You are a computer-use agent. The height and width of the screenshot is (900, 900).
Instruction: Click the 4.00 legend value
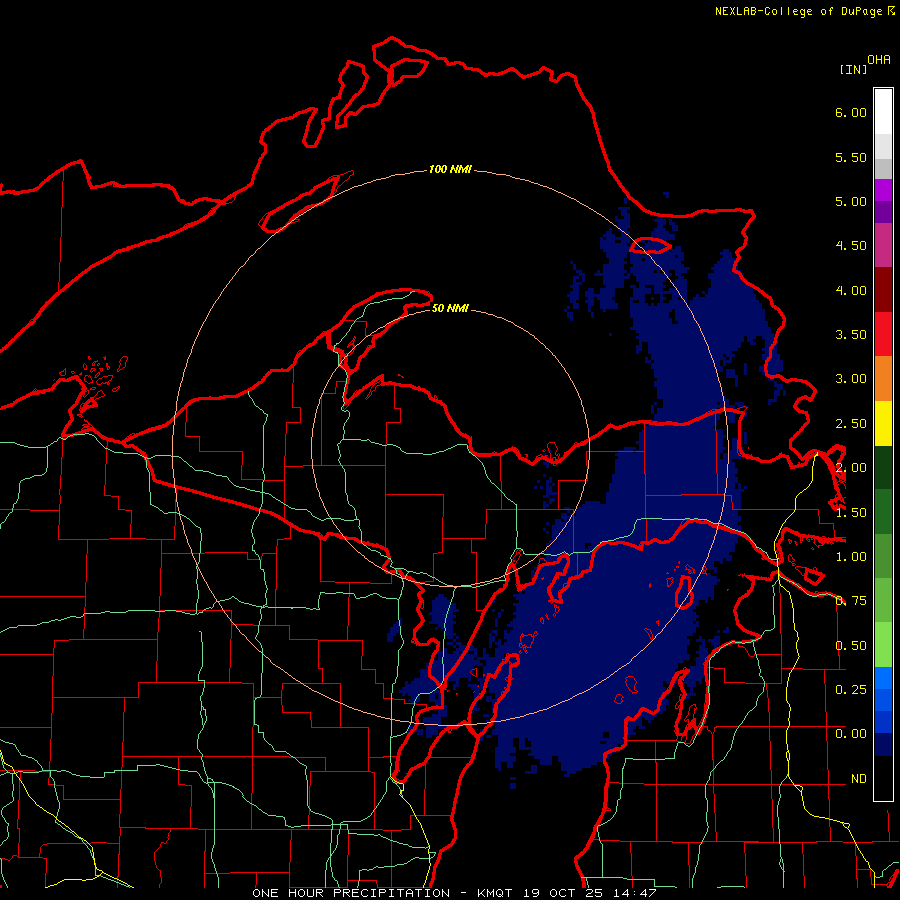[851, 290]
